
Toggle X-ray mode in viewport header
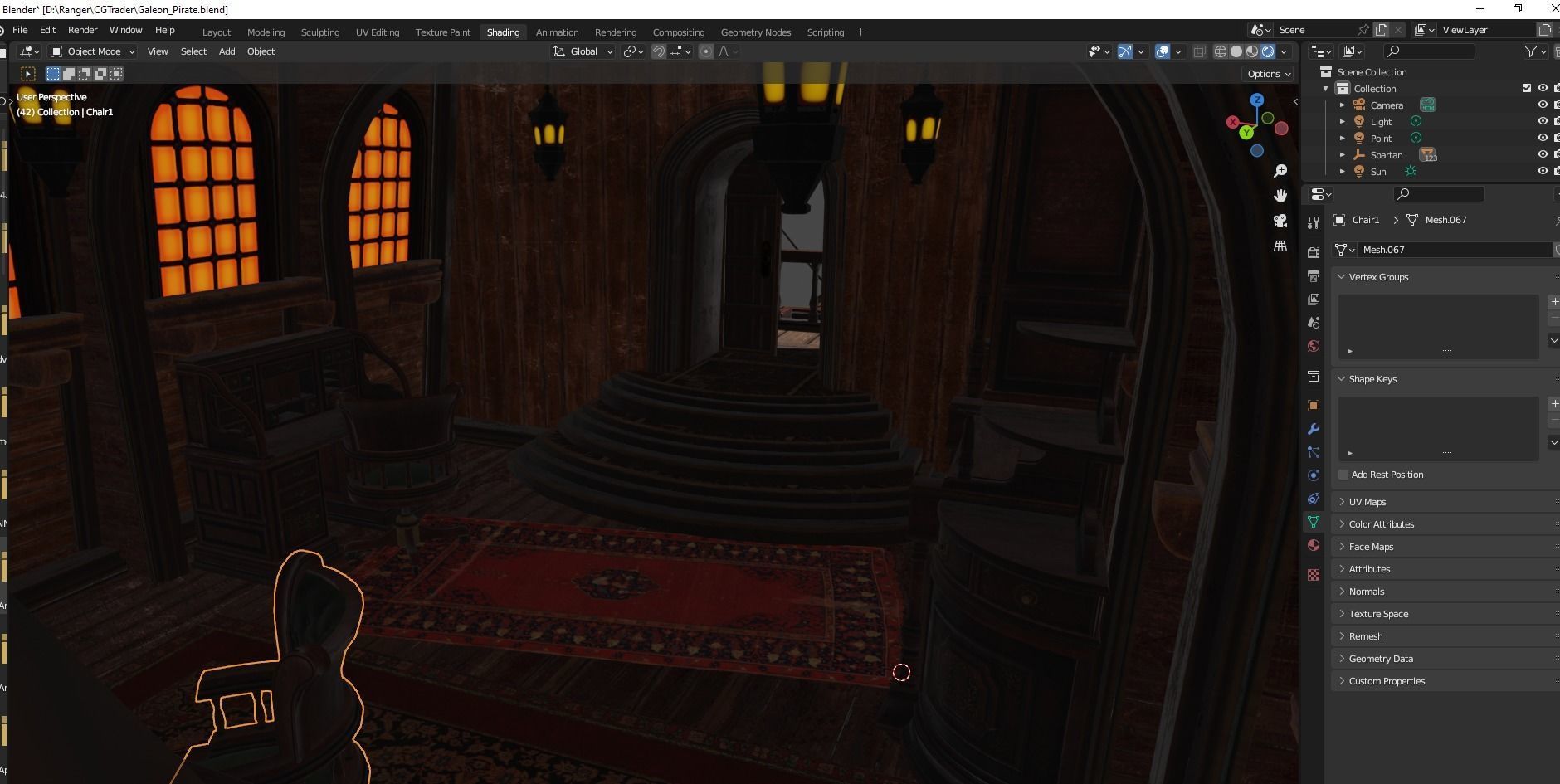click(x=1200, y=51)
